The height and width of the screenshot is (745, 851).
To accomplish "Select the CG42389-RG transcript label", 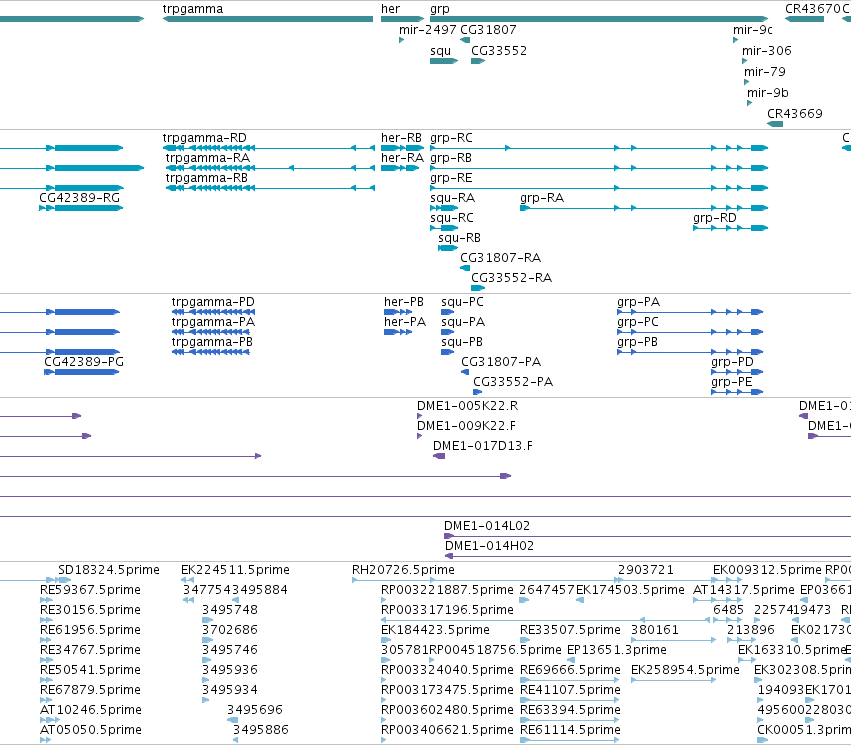I will [x=80, y=198].
